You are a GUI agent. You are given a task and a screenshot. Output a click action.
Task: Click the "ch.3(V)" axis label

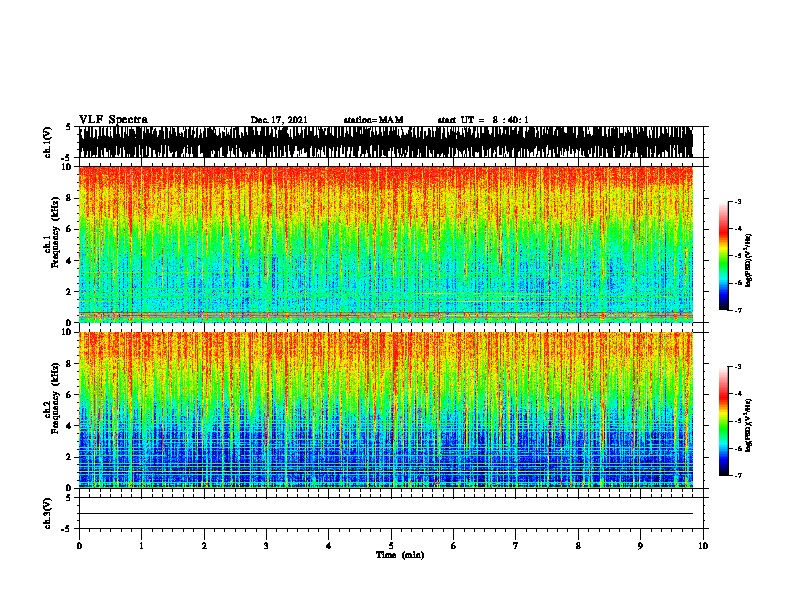[x=47, y=513]
